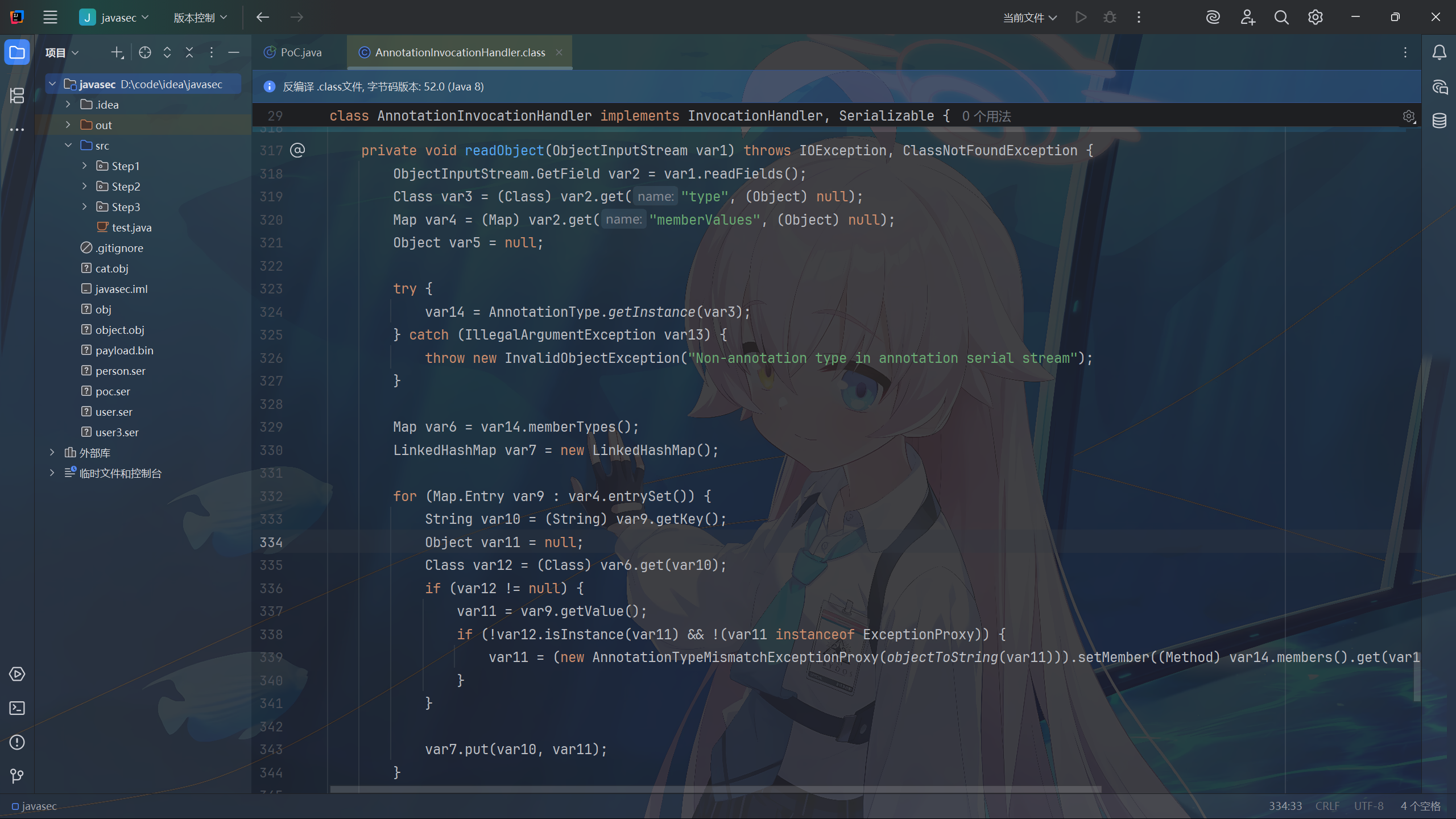The image size is (1456, 819).
Task: Open the Structure tool window
Action: coord(17,96)
